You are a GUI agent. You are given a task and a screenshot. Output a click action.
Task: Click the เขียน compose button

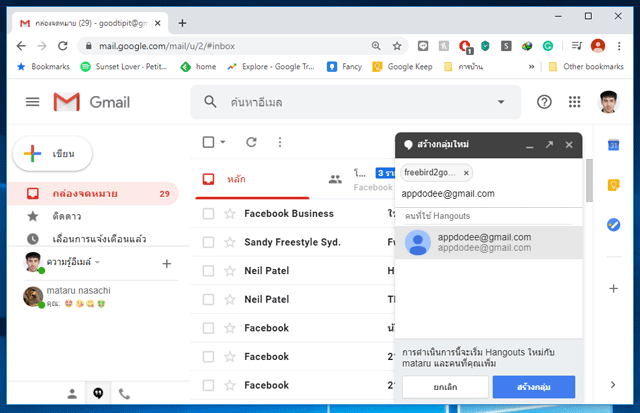click(52, 153)
